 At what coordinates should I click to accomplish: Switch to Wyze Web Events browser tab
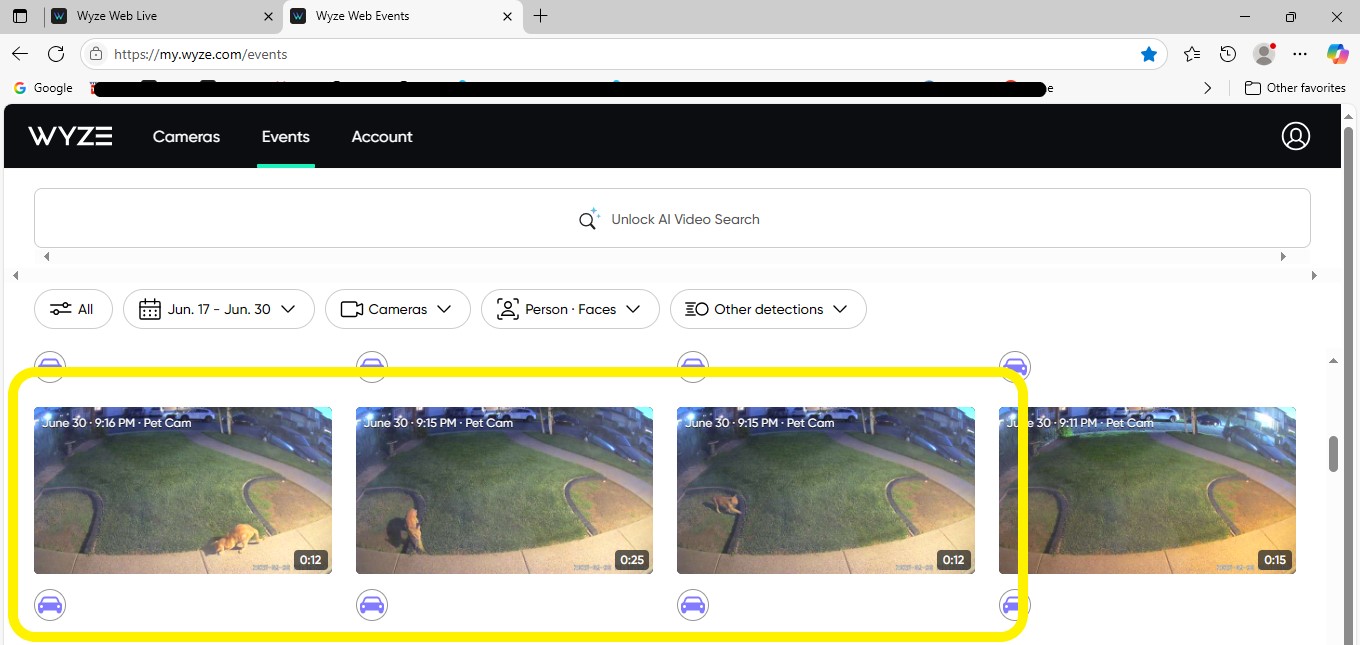[x=401, y=16]
